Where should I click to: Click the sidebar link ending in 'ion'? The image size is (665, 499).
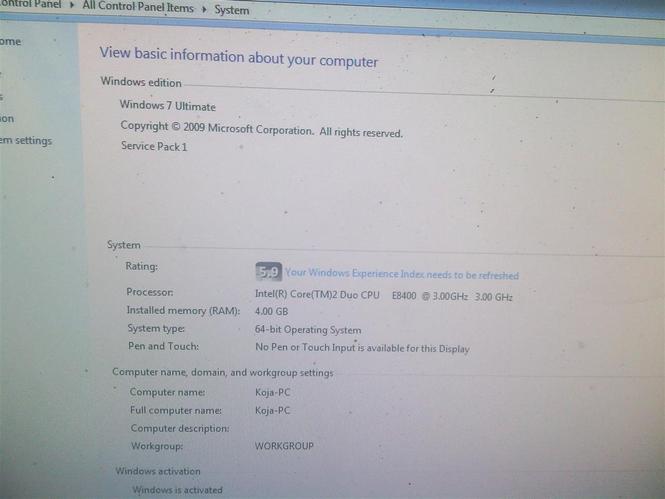[x=7, y=118]
